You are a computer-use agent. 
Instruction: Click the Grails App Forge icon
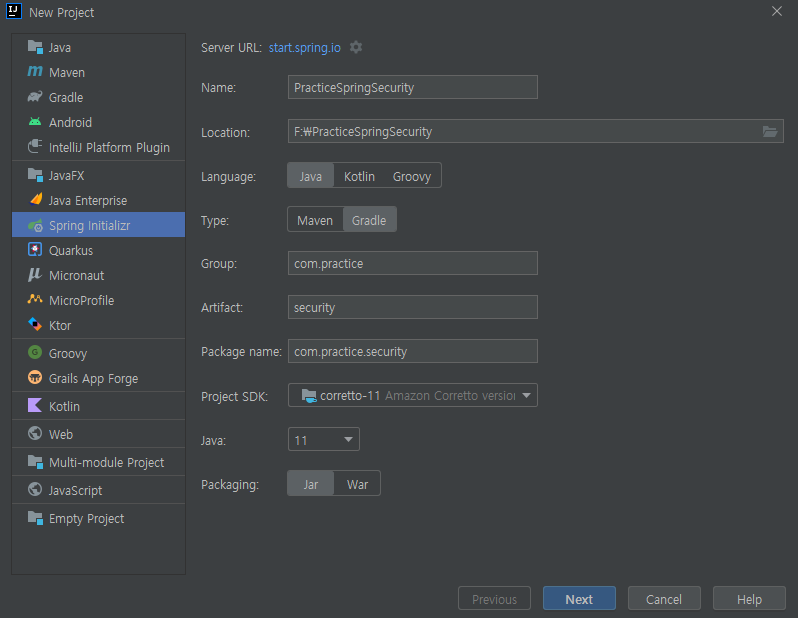35,377
